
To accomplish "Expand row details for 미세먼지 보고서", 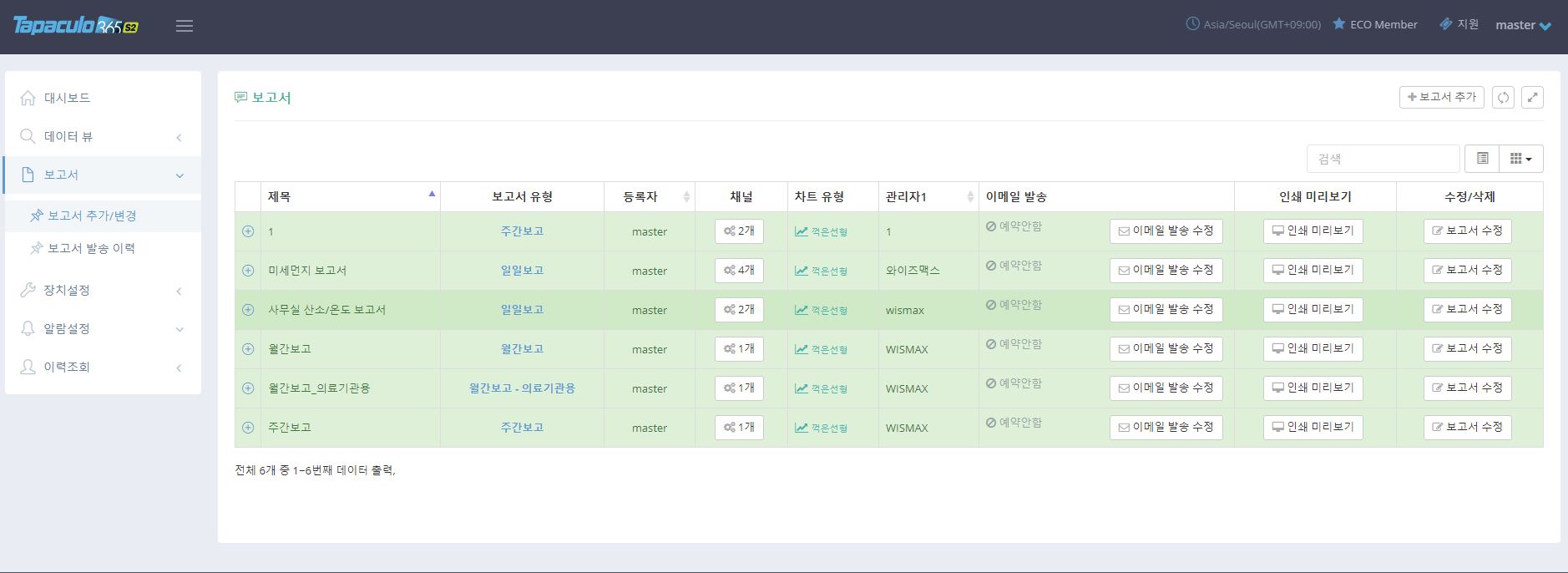I will click(248, 271).
